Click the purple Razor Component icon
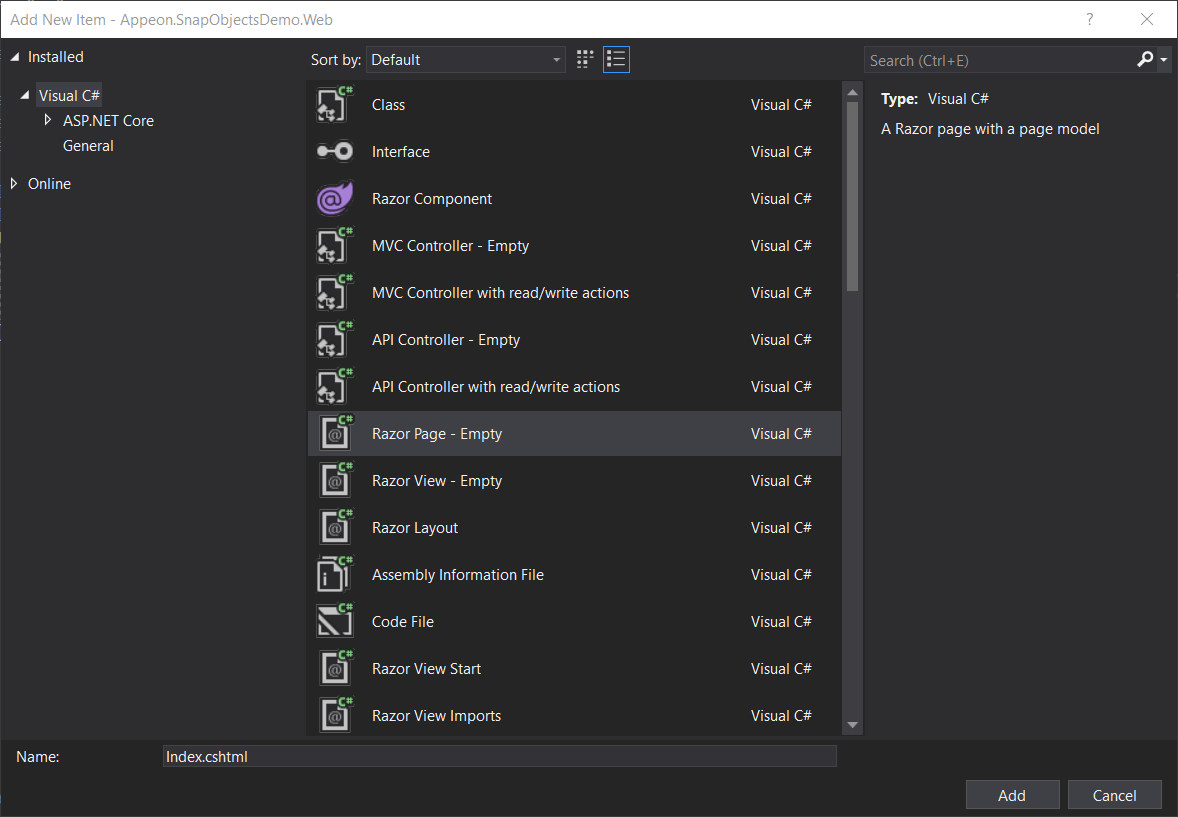1178x817 pixels. click(335, 199)
